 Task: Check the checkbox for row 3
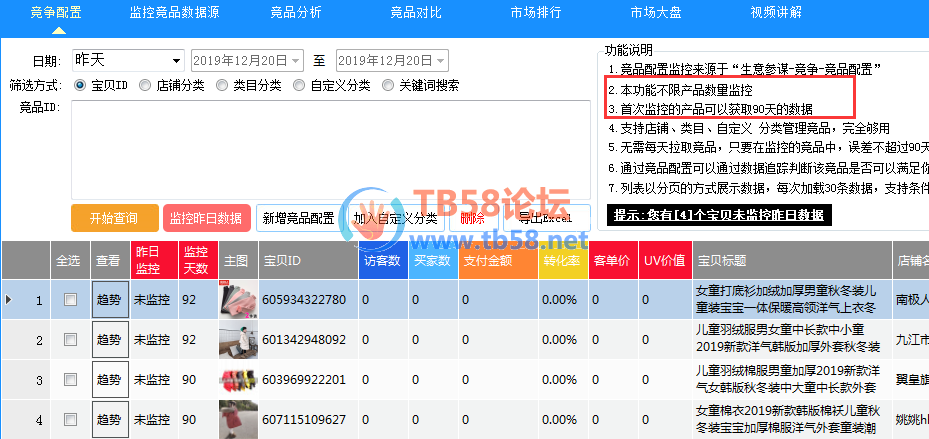70,380
